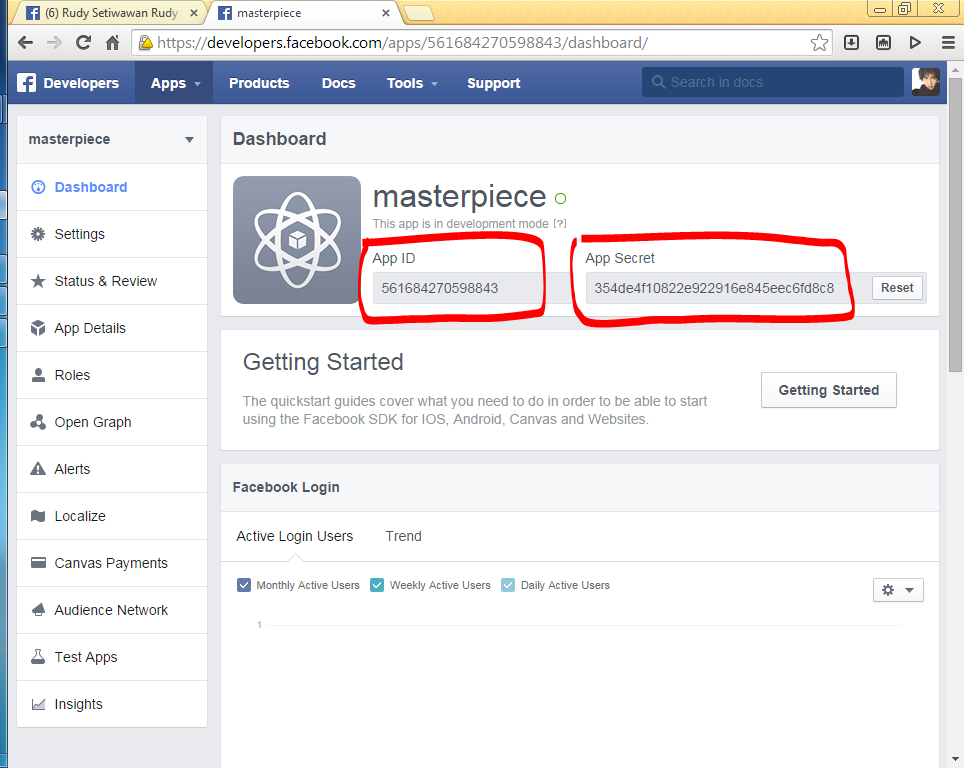Click the scrollbar up arrow
The width and height of the screenshot is (964, 768).
pos(955,69)
